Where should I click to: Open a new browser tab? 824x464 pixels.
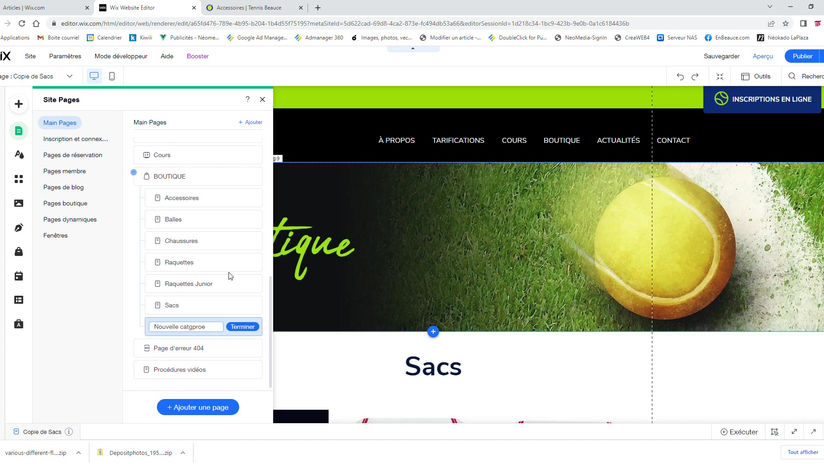pos(317,8)
